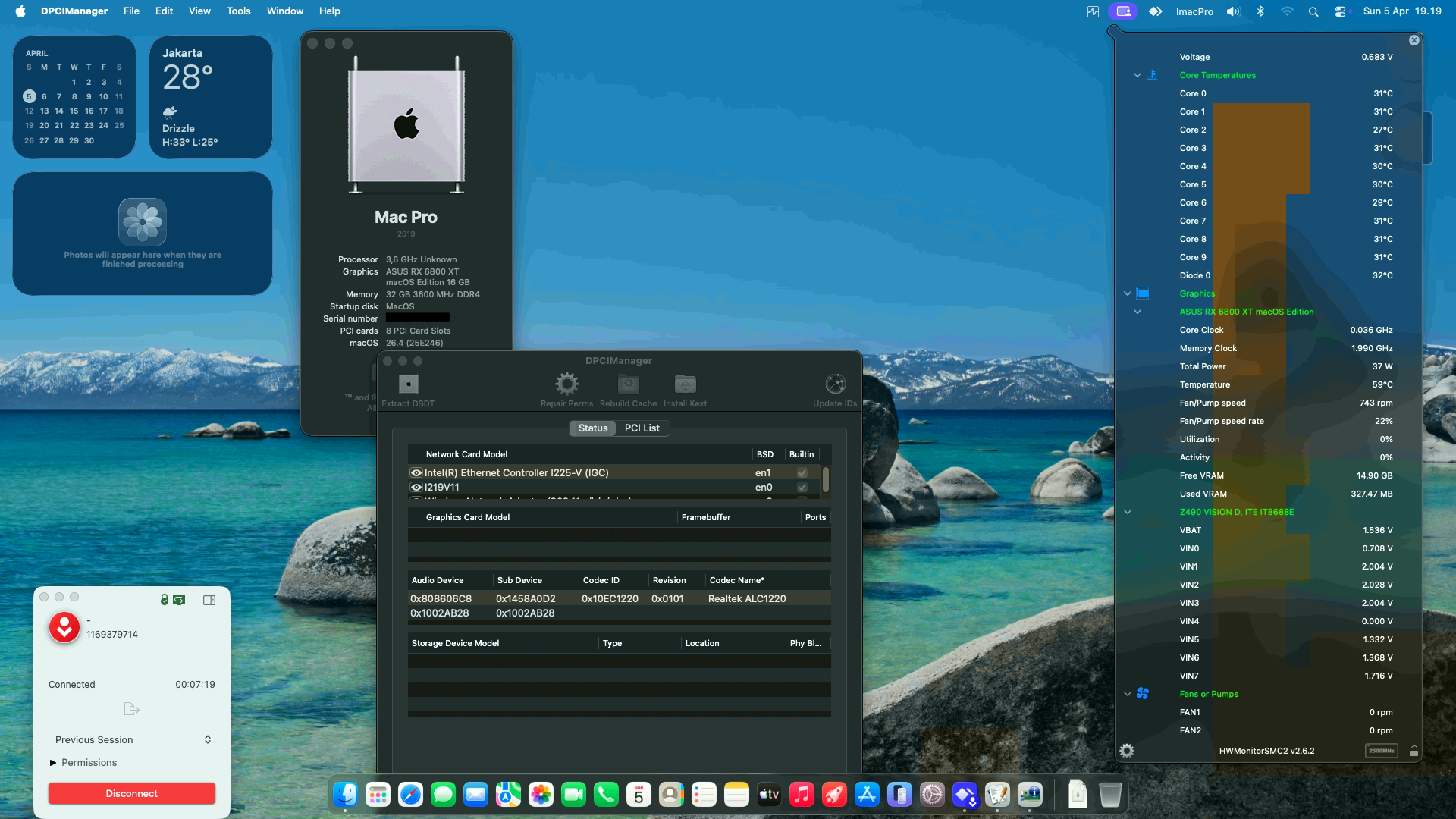Open the Apple menu
This screenshot has height=819, width=1456.
pos(20,11)
